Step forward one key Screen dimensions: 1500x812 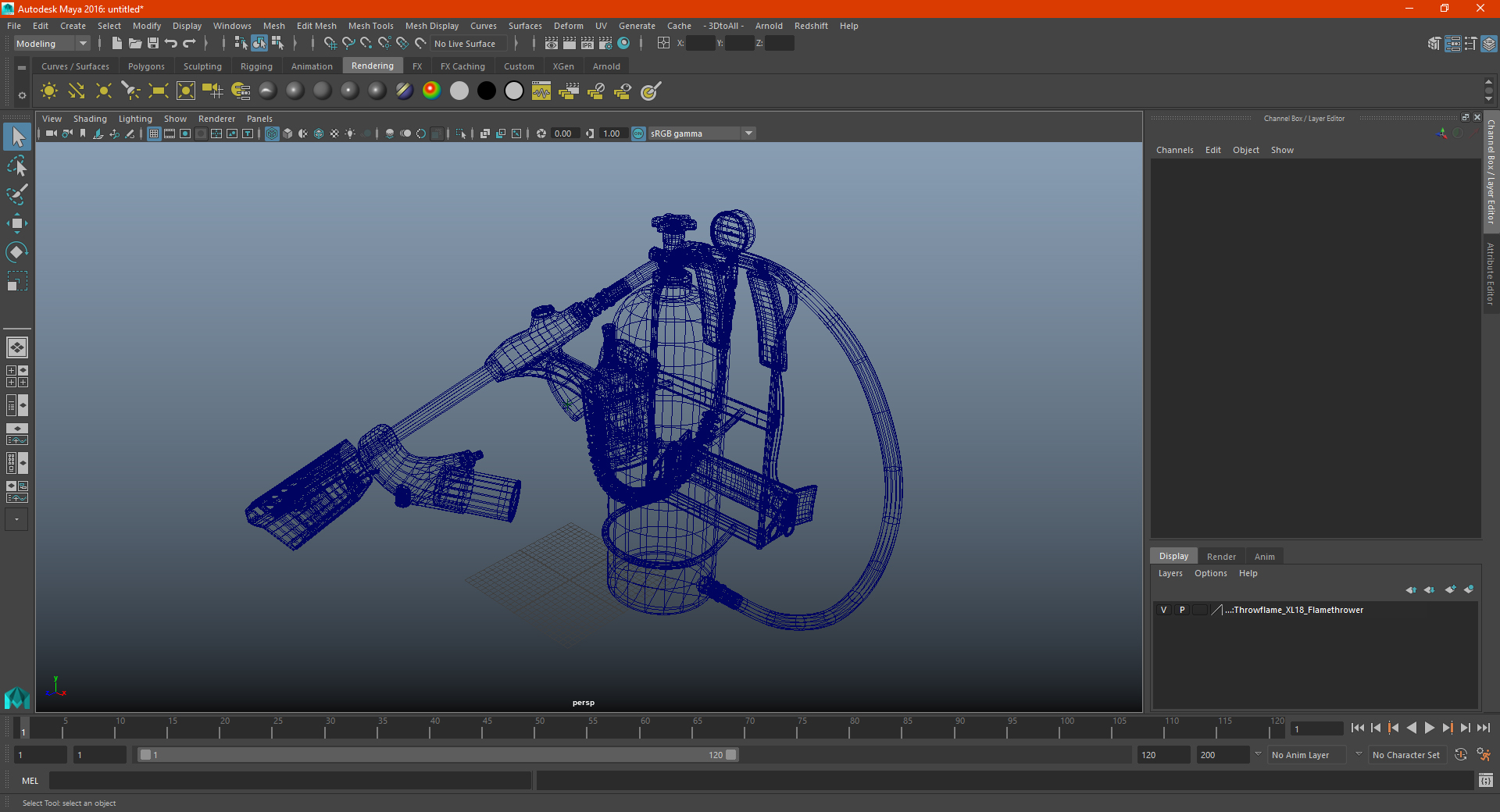coord(1447,728)
